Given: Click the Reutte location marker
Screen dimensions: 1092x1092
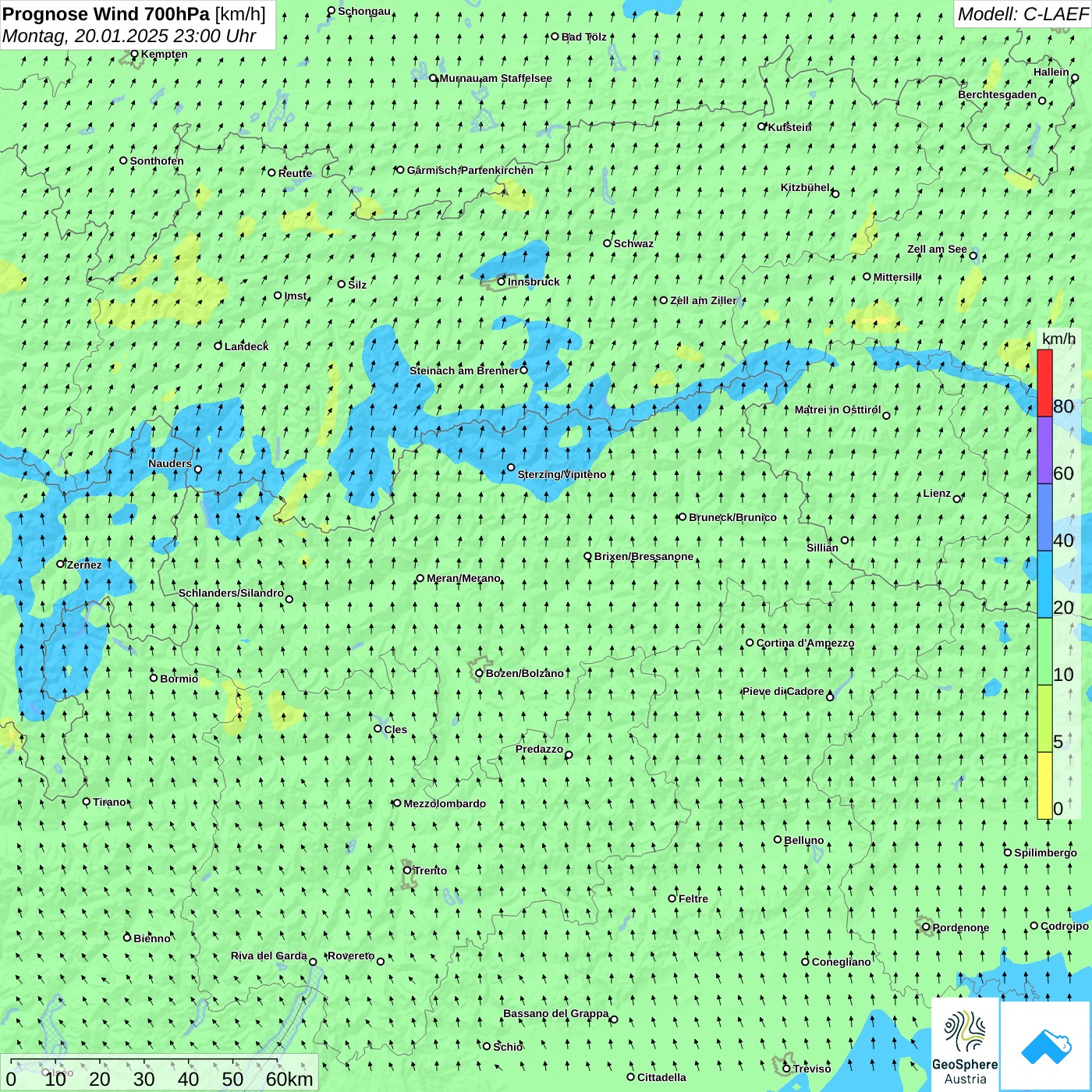Looking at the screenshot, I should (x=272, y=172).
